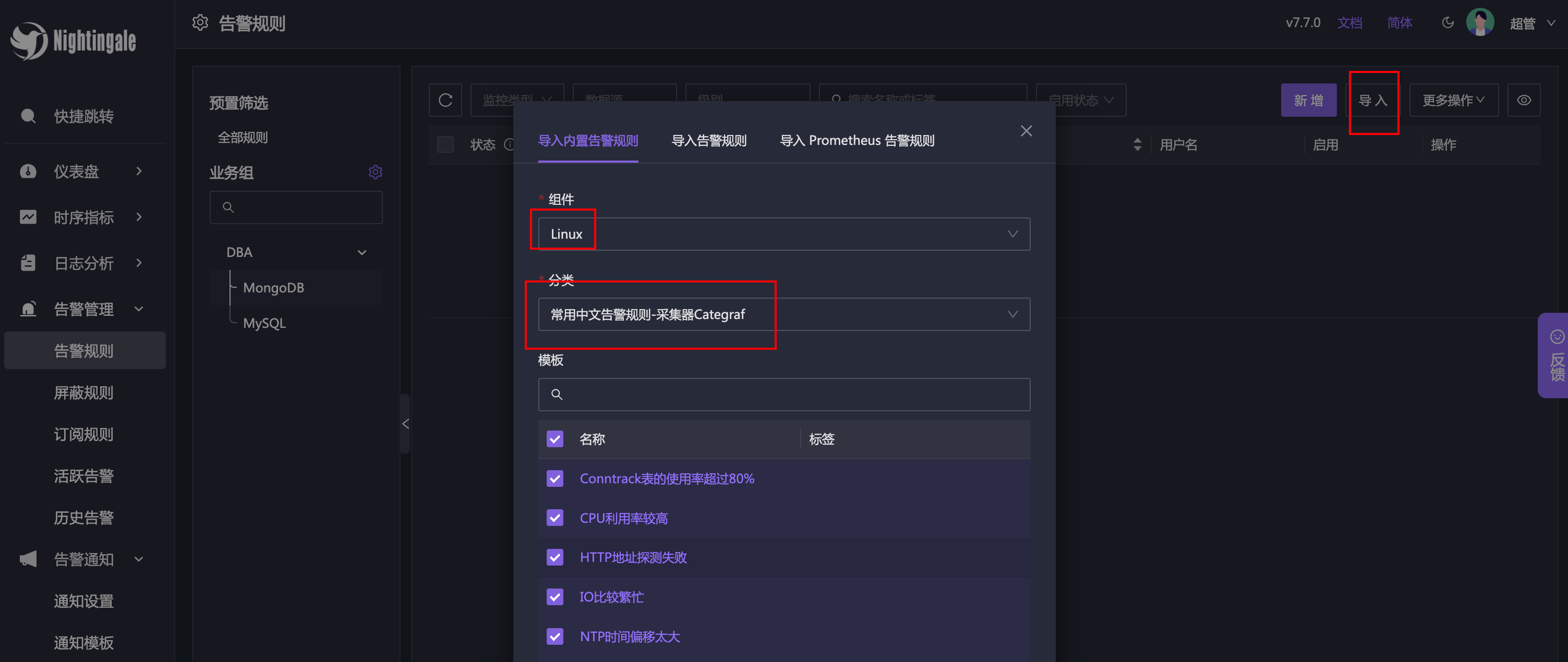Image resolution: width=1568 pixels, height=662 pixels.
Task: Collapse the 告警通知 menu
Action: pos(139,559)
